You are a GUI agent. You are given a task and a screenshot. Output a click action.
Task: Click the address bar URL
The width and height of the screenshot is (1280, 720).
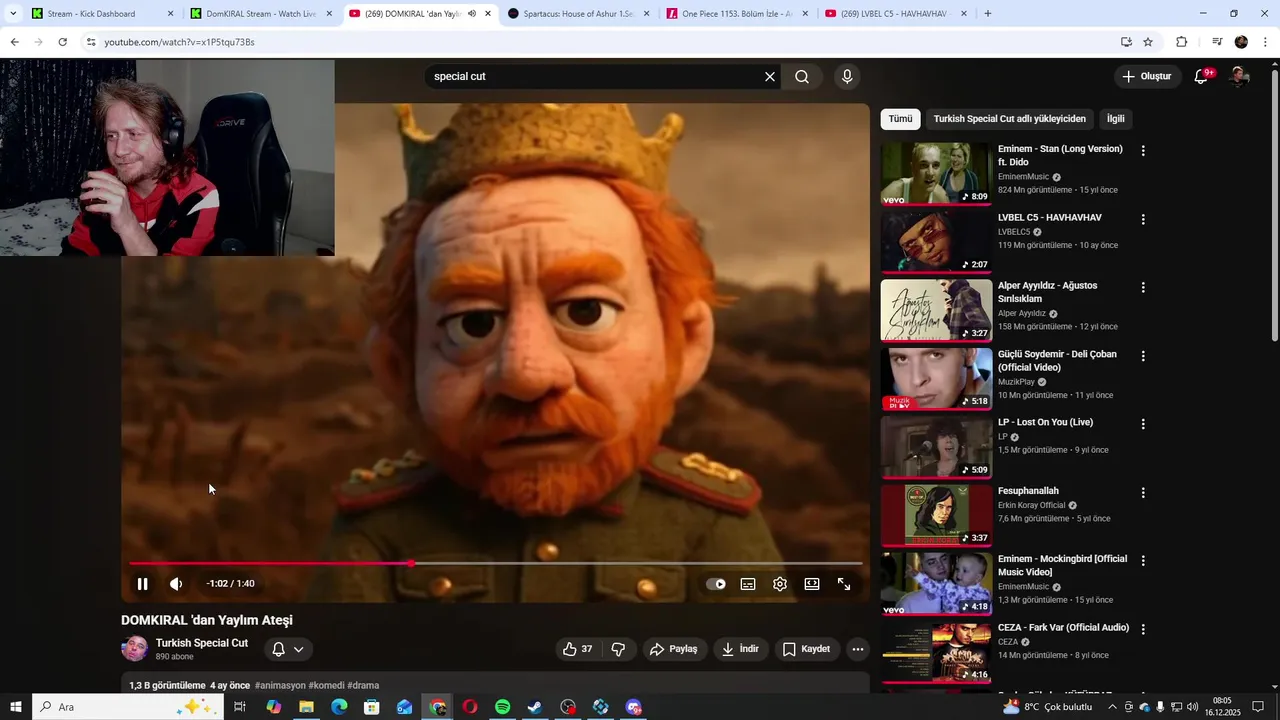[x=179, y=42]
